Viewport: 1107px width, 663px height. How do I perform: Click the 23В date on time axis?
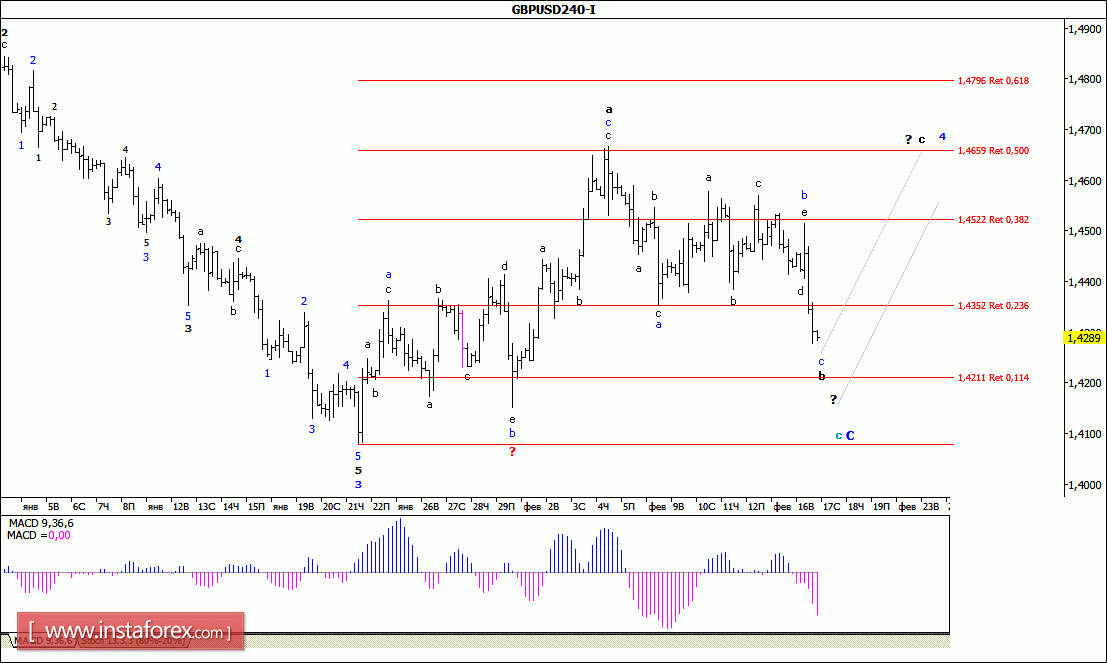pos(931,506)
